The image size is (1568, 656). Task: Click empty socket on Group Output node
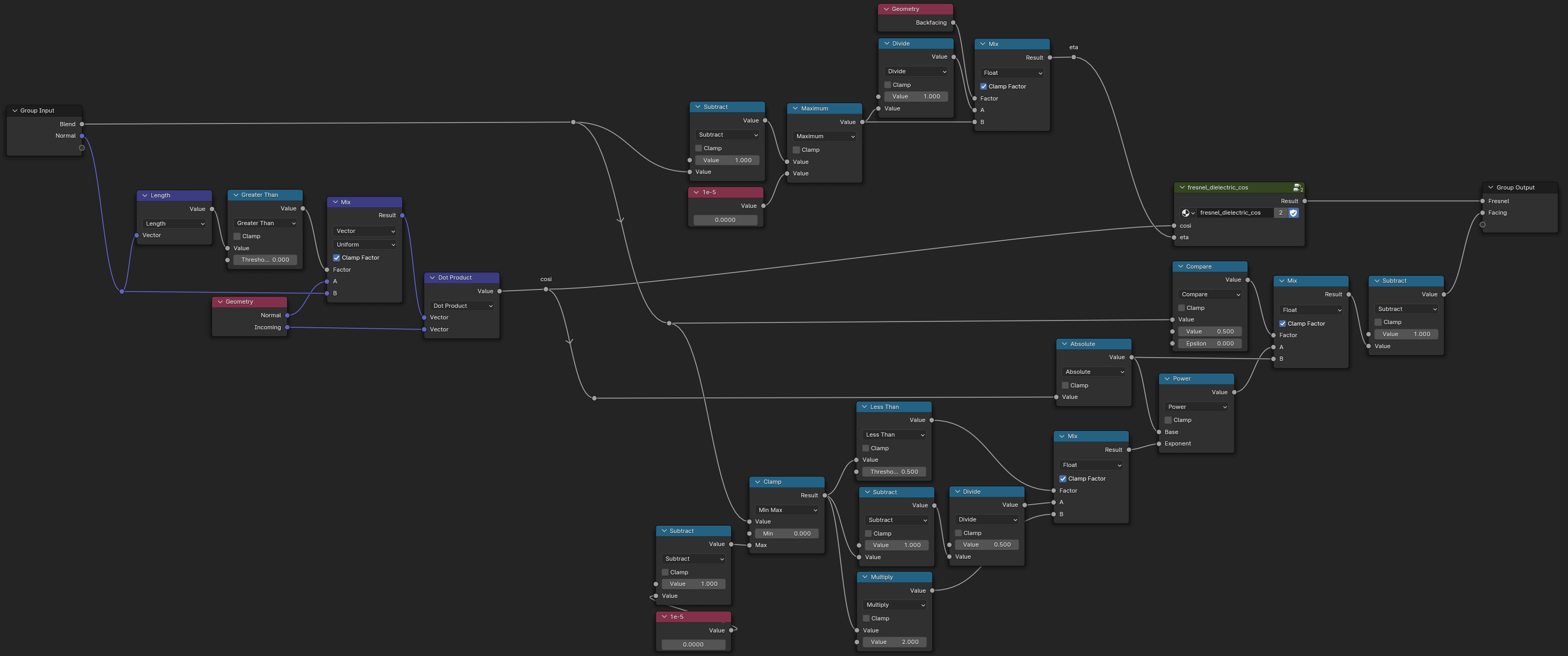[1483, 225]
